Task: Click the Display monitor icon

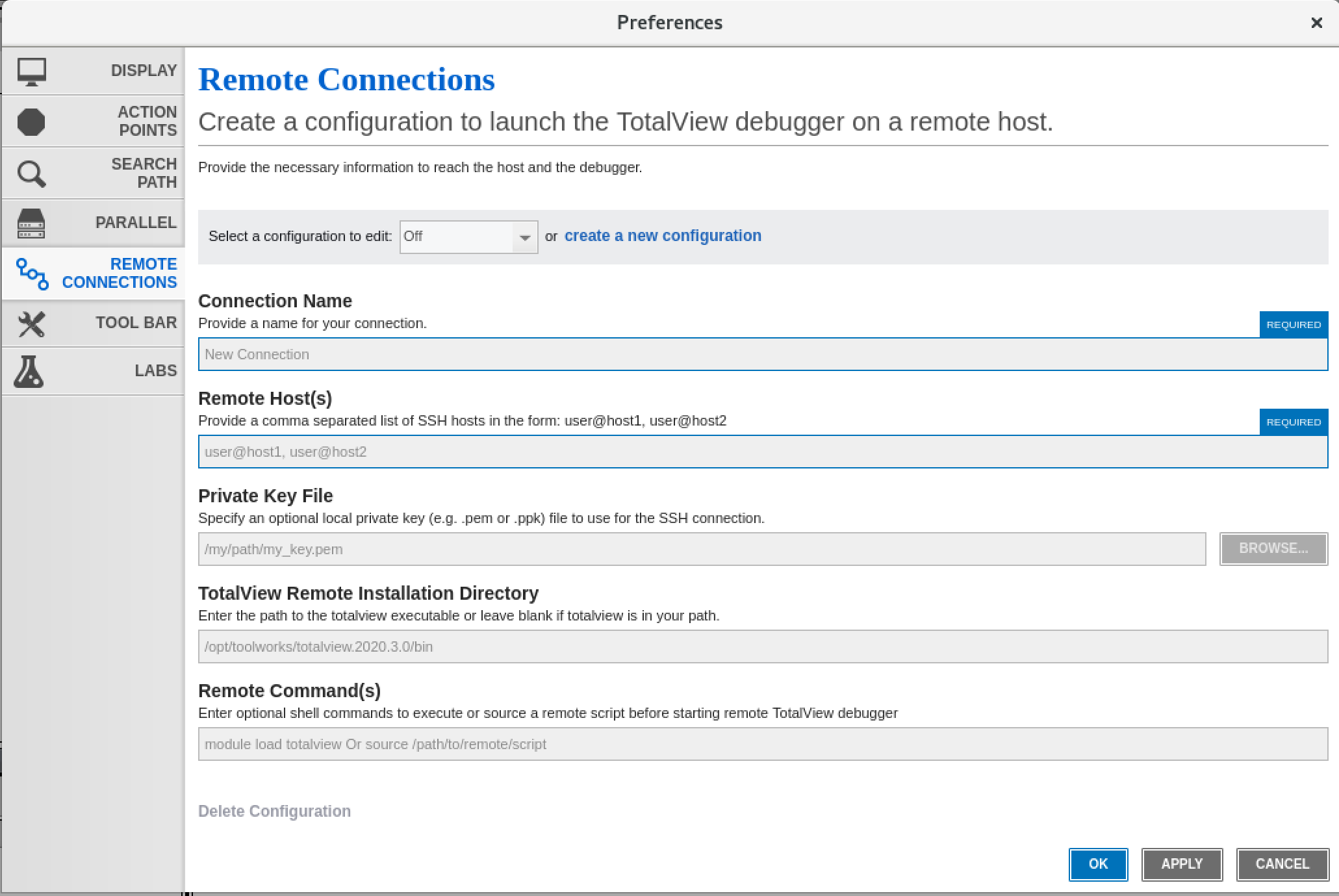Action: pyautogui.click(x=31, y=71)
